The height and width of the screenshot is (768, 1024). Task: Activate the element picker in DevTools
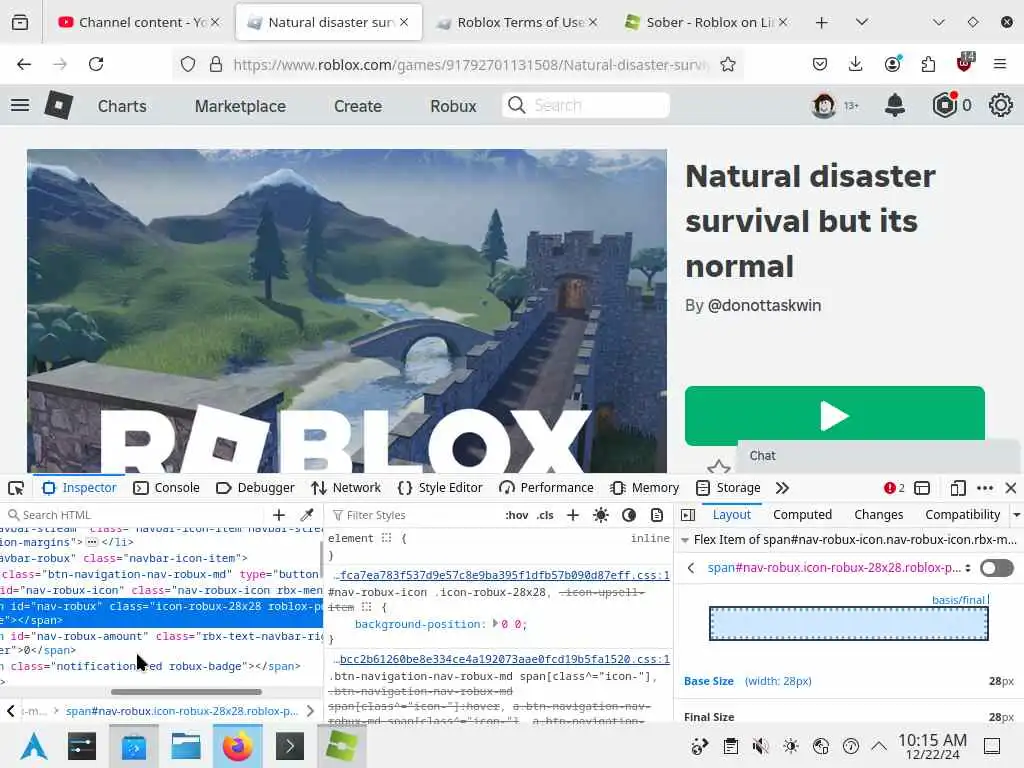[x=16, y=488]
